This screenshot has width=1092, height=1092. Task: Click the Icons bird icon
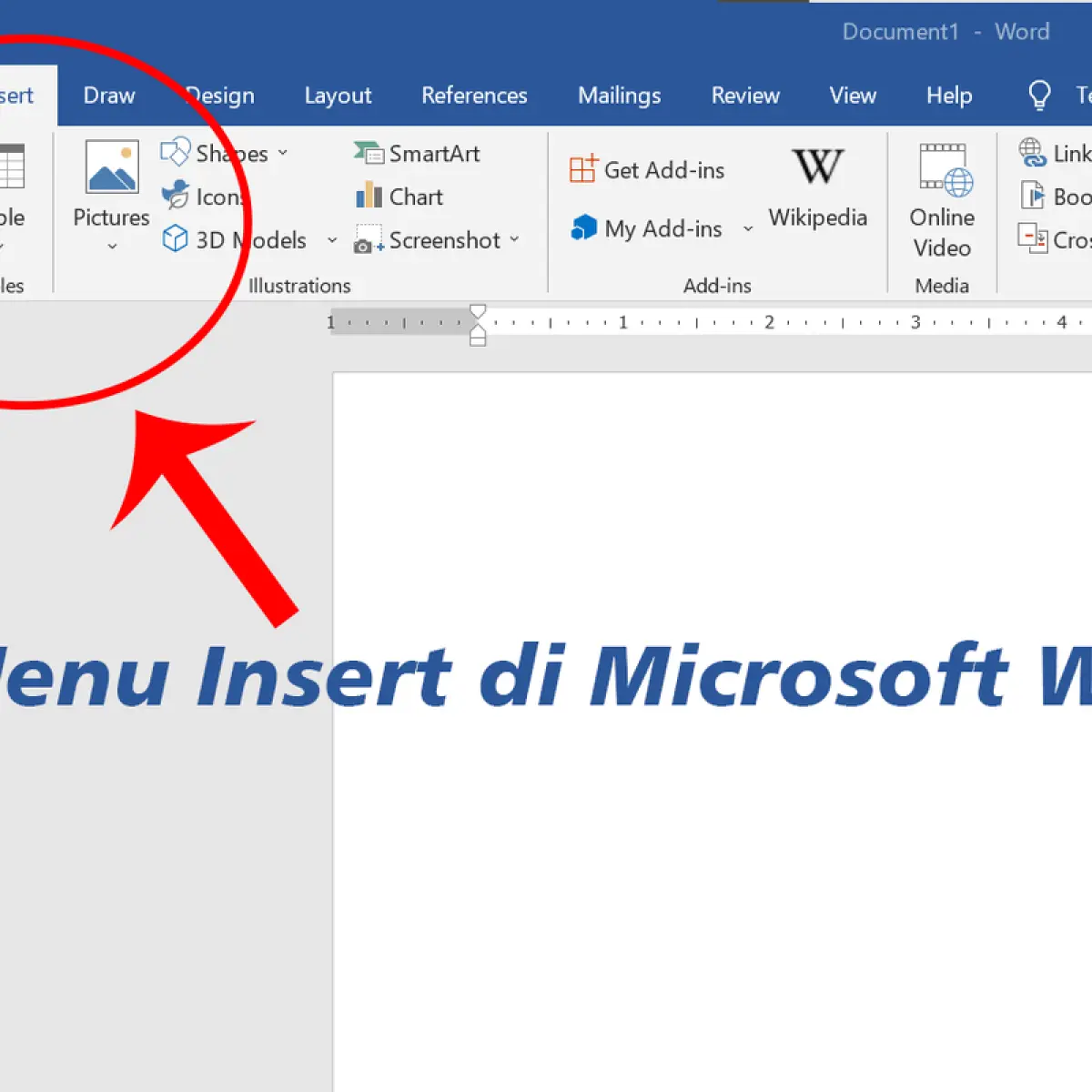(x=175, y=196)
